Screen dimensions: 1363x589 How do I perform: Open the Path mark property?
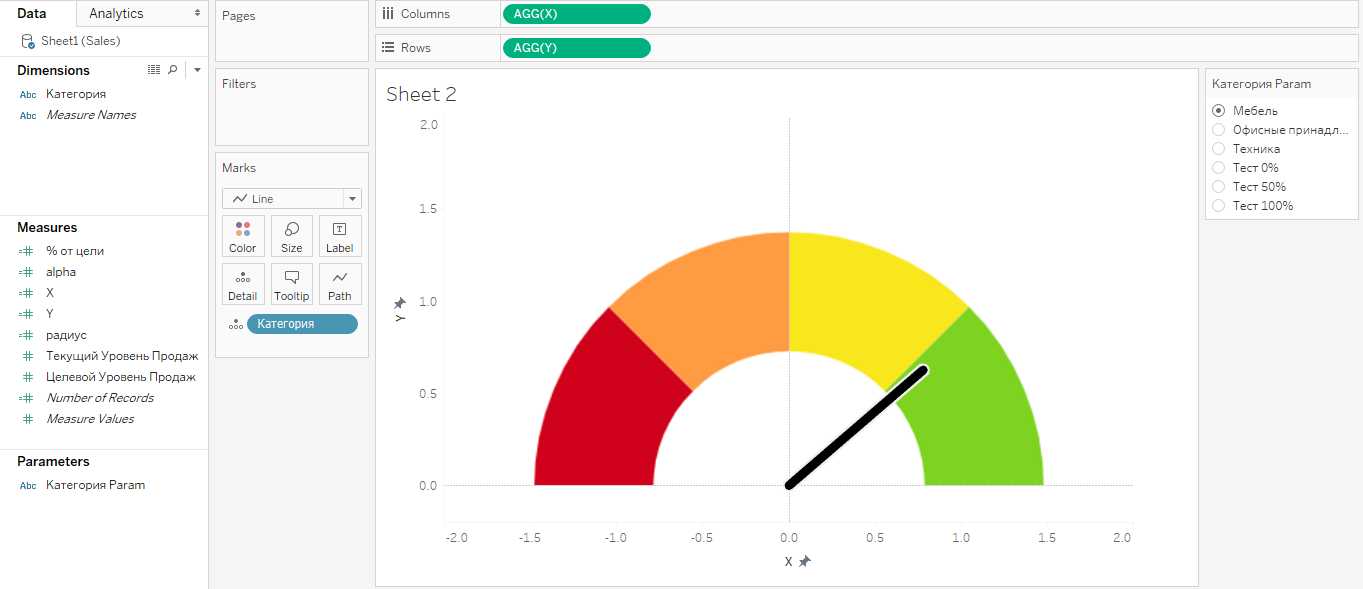[339, 284]
